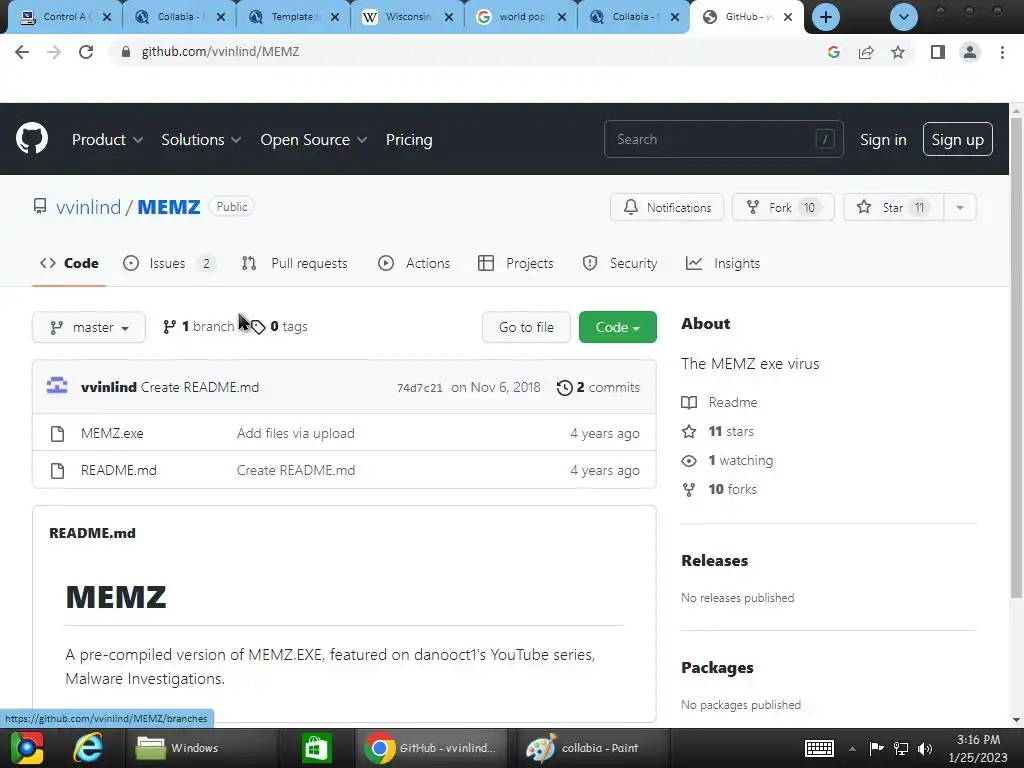This screenshot has width=1024, height=768.
Task: Open commit hash 74d7c21
Action: pyautogui.click(x=419, y=388)
